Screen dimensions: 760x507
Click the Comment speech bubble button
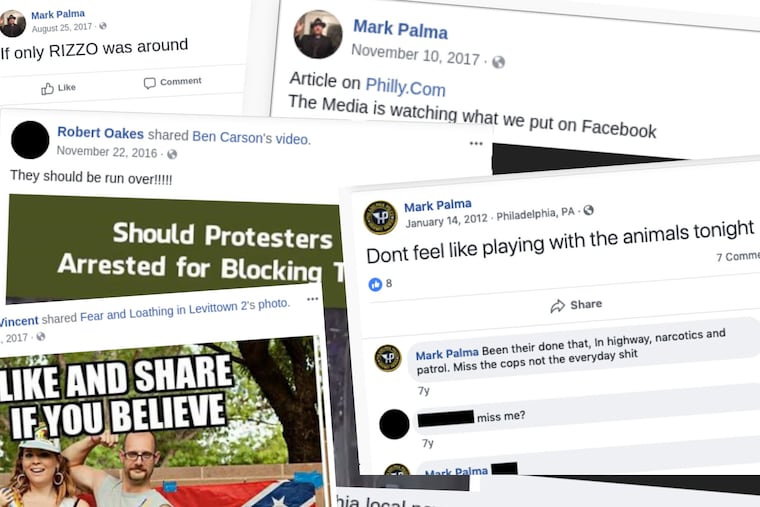(172, 82)
